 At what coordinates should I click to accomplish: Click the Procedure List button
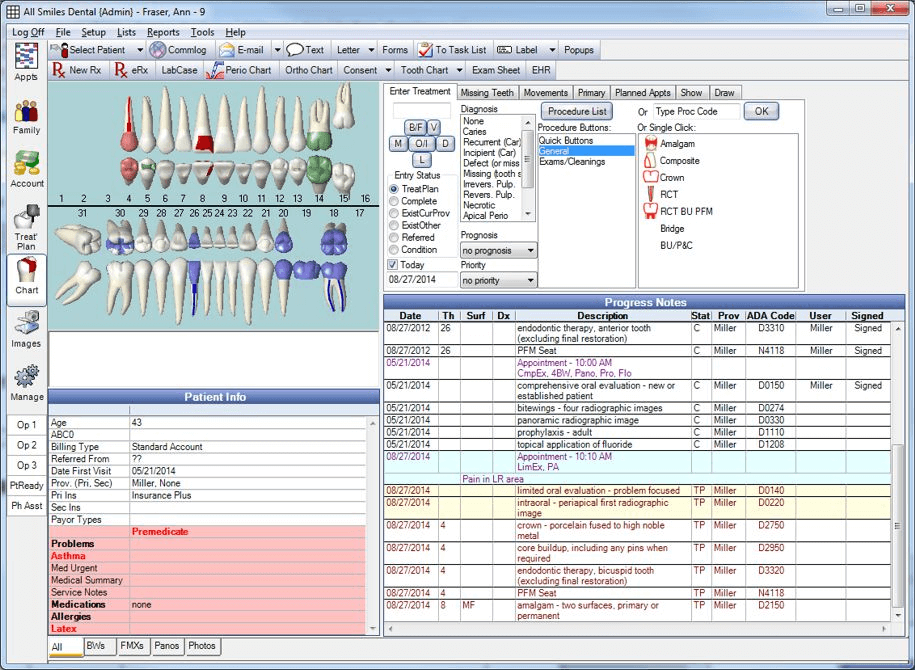(x=577, y=111)
